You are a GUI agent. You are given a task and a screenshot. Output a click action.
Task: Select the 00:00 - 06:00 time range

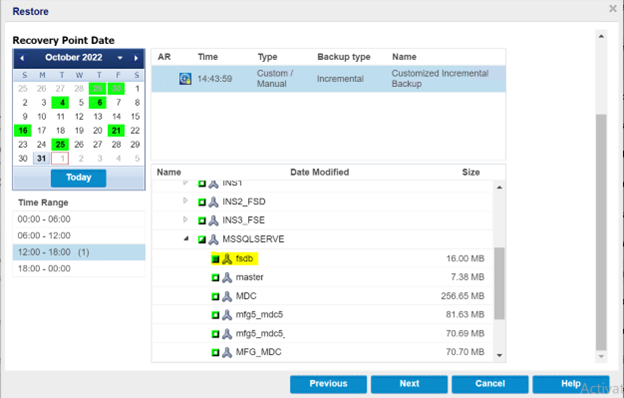coord(79,219)
